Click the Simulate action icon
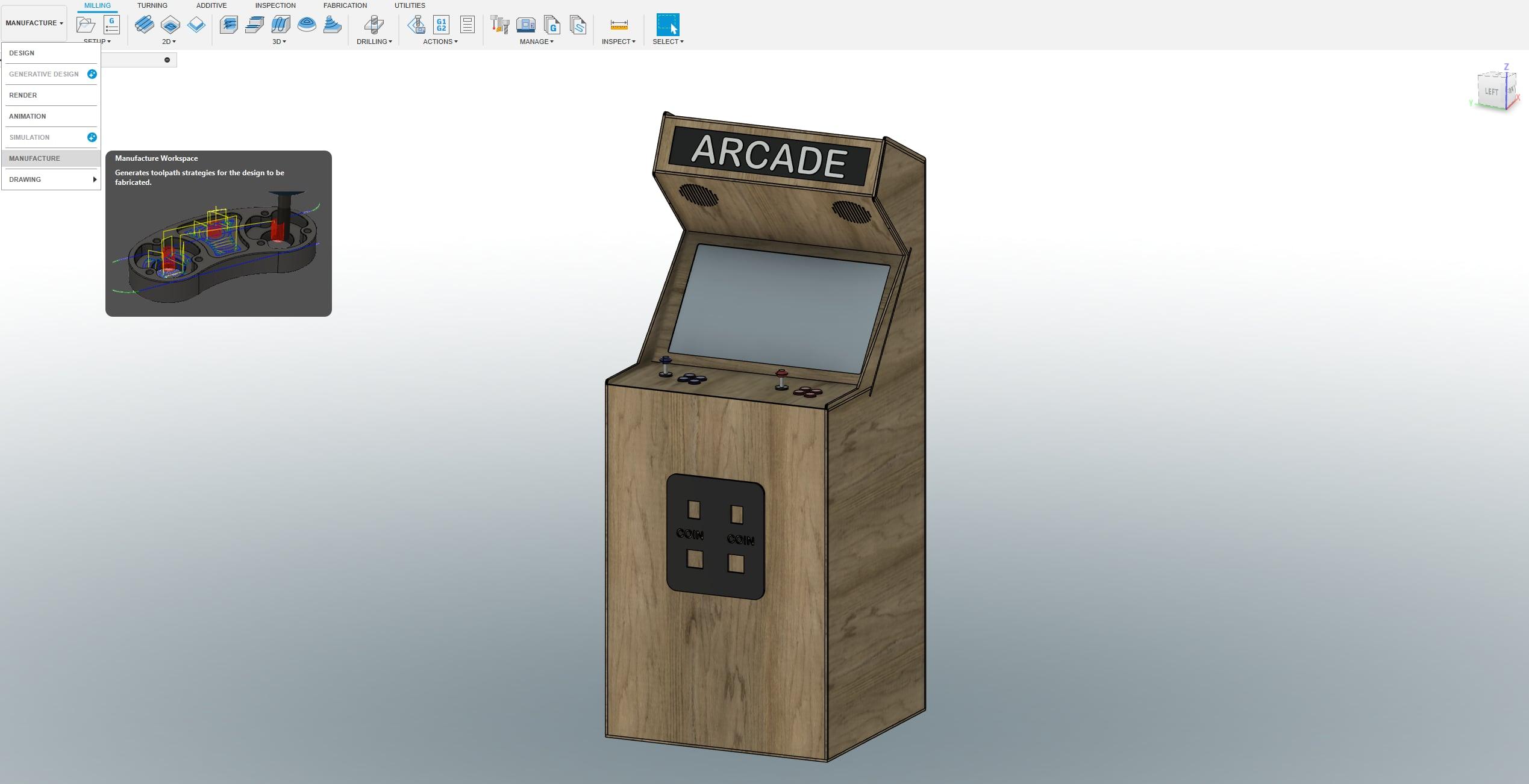The height and width of the screenshot is (784, 1529). coord(416,25)
